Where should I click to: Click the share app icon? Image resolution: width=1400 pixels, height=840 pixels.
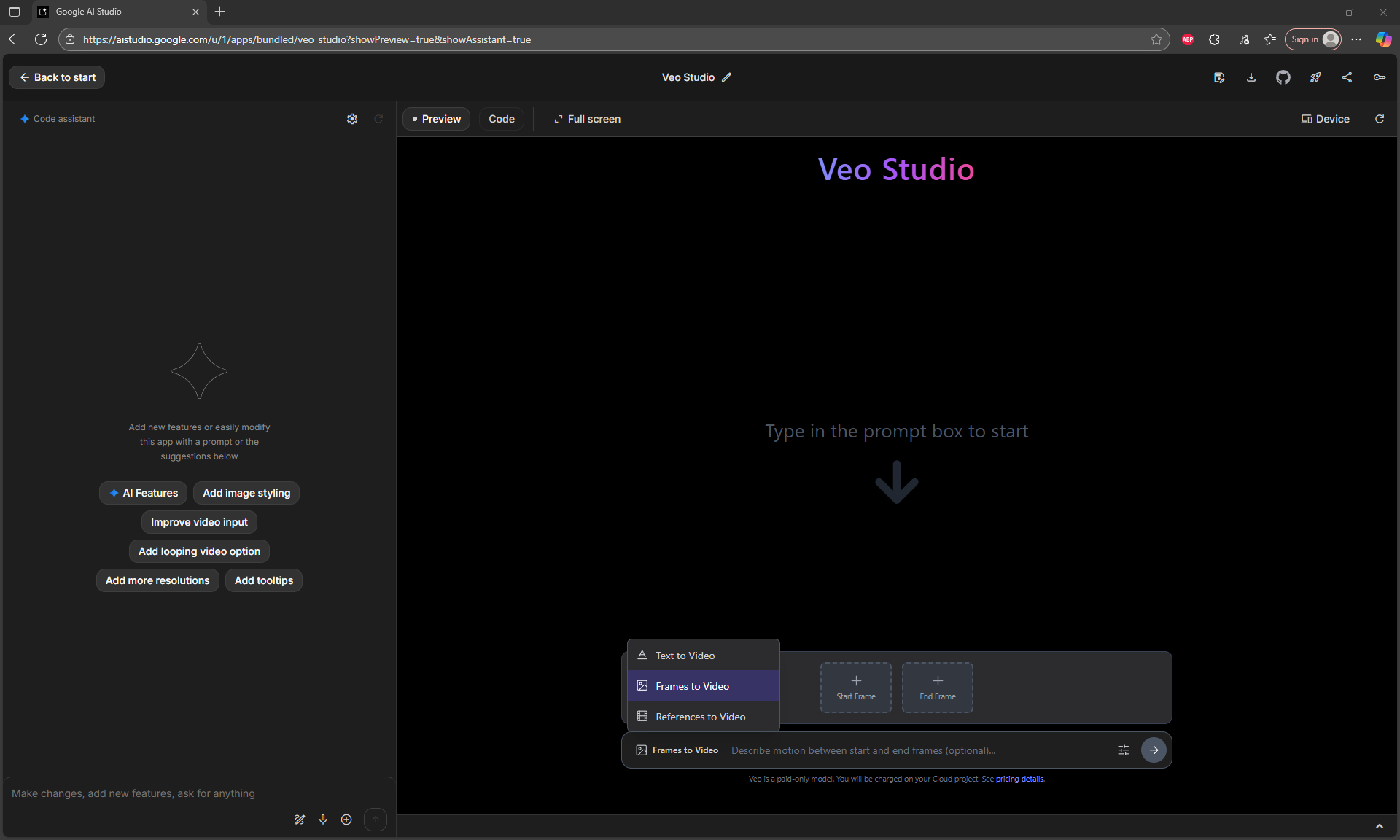tap(1347, 77)
